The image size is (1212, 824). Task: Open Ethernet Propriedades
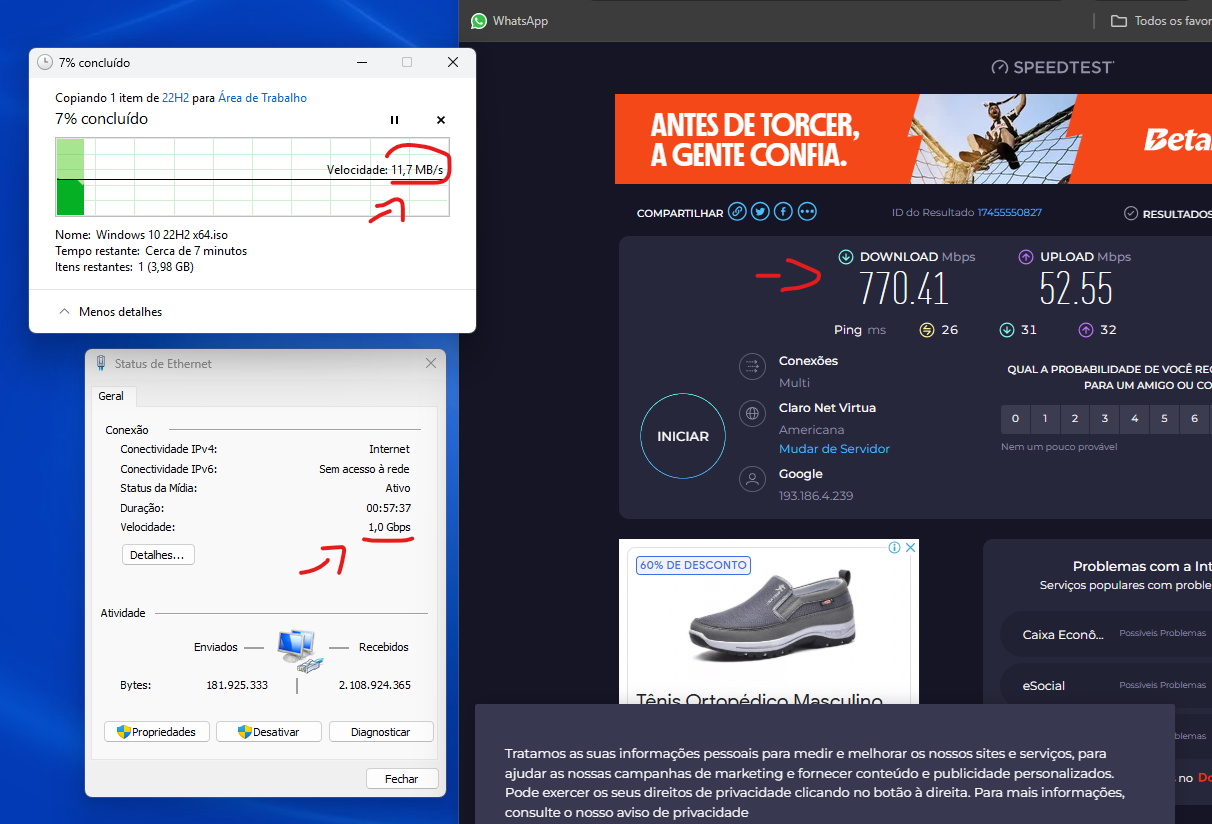tap(157, 732)
